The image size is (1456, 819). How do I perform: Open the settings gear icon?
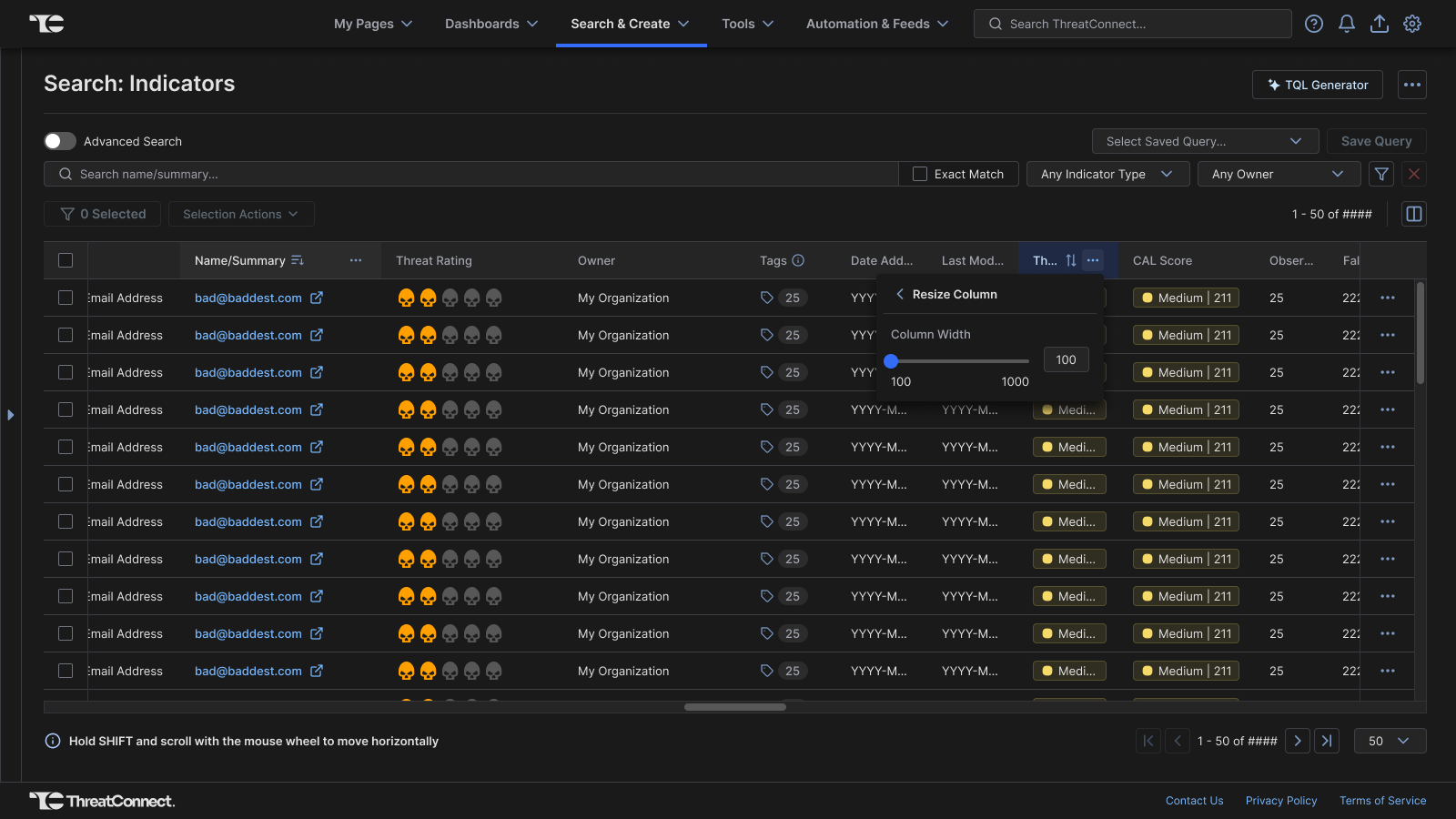[1411, 24]
